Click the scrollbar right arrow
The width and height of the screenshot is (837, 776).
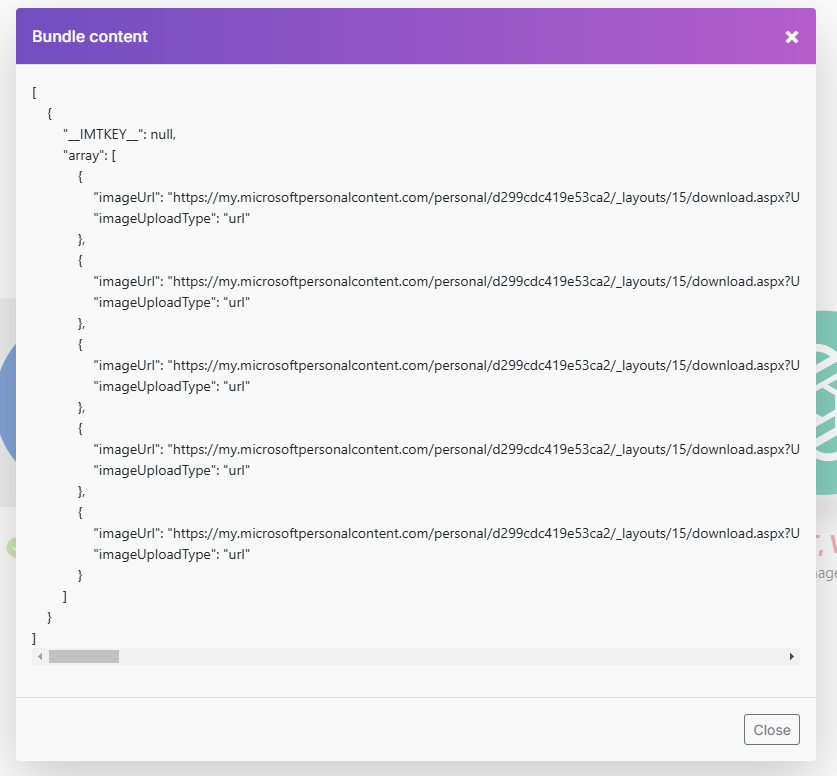[x=792, y=657]
